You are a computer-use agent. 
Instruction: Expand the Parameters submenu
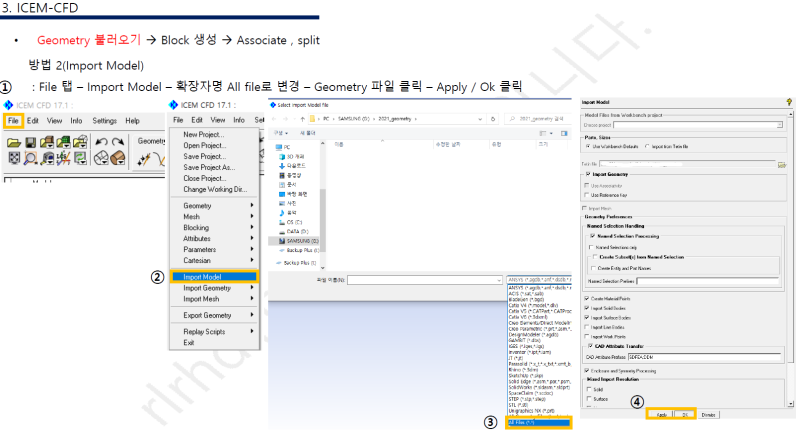(215, 249)
